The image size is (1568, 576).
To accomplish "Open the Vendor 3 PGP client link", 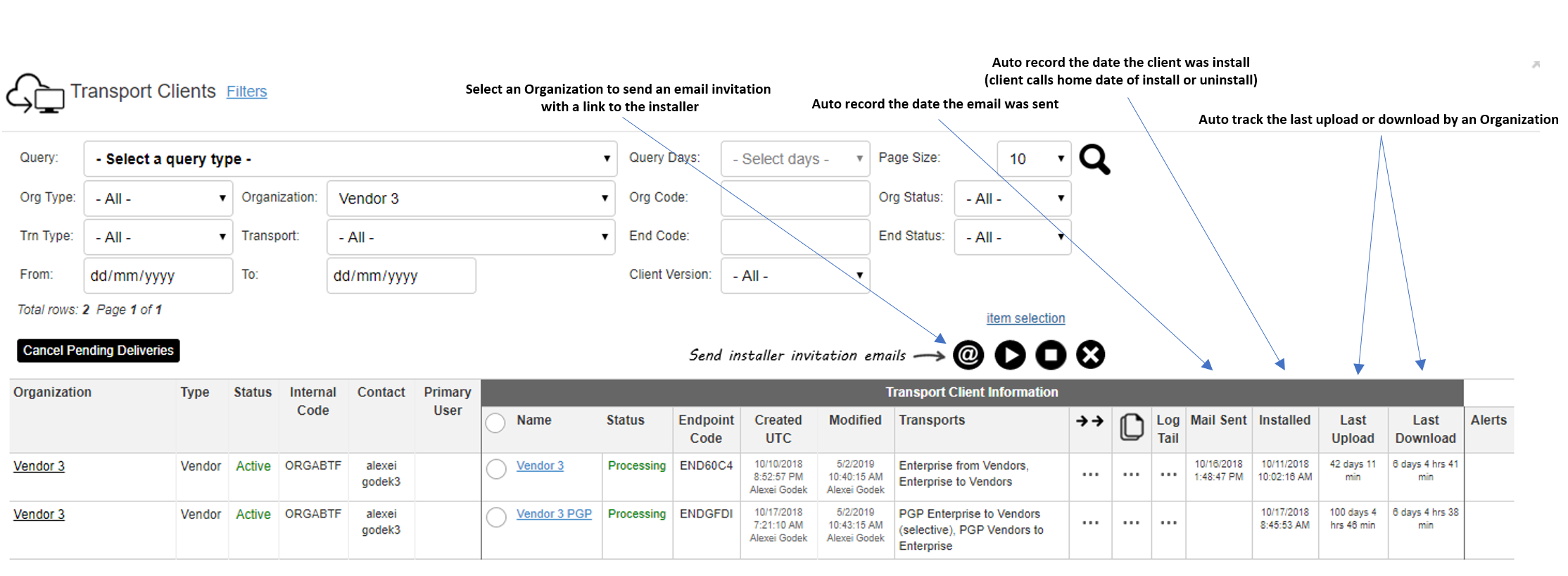I will [554, 514].
